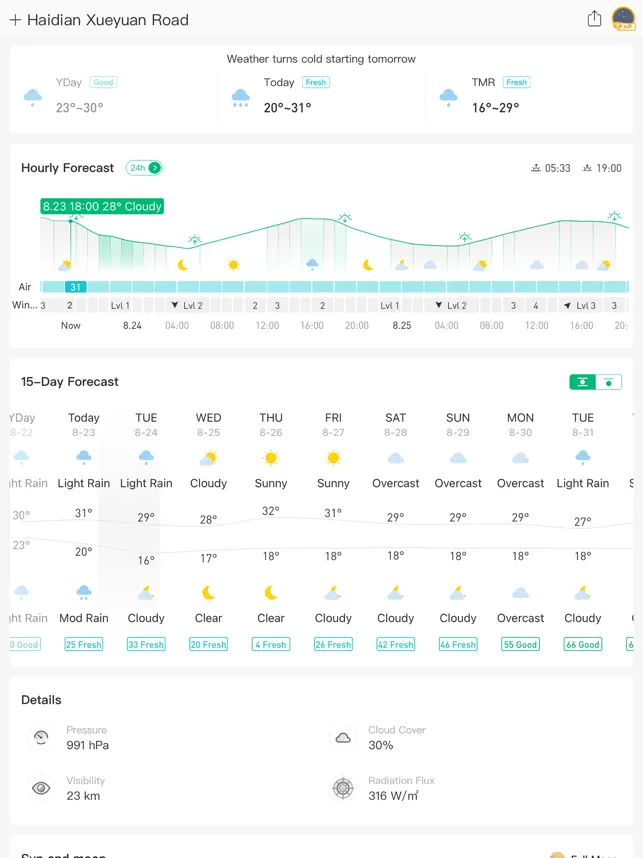The image size is (643, 858).
Task: Open the user avatar profile
Action: pyautogui.click(x=623, y=19)
